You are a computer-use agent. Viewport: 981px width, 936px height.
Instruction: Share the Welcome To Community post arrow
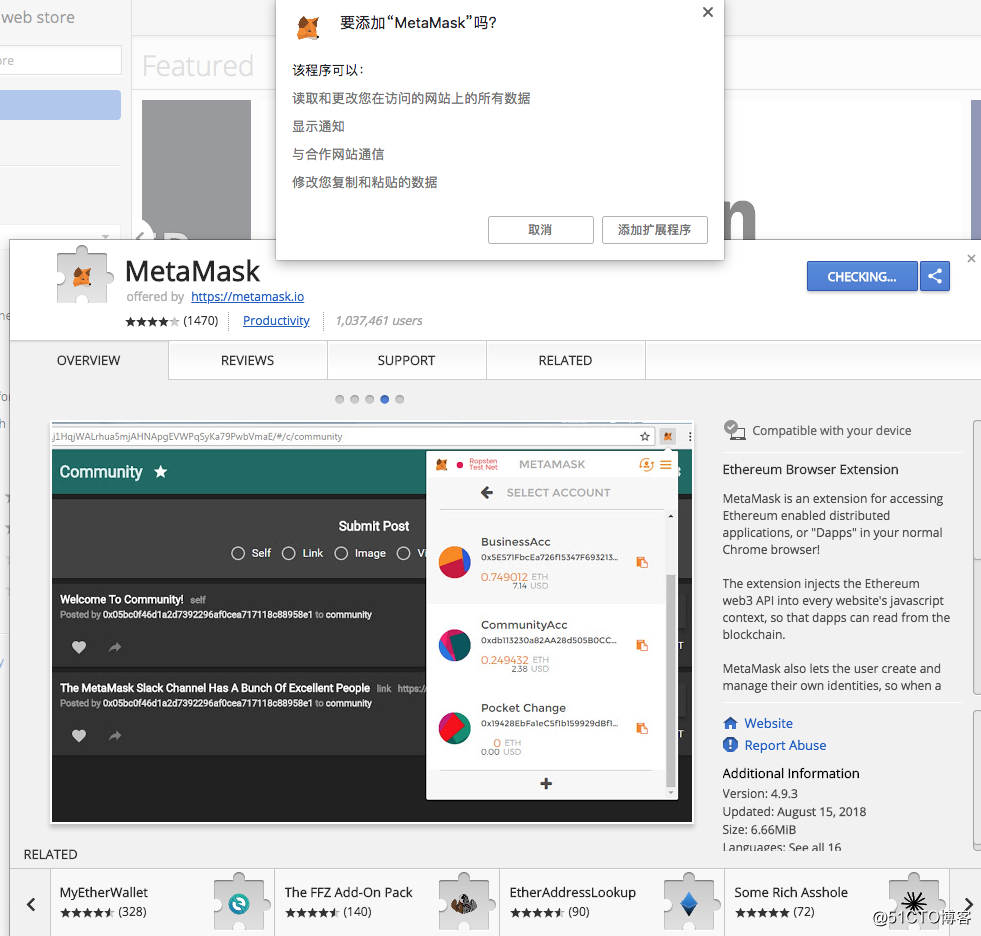[x=115, y=647]
